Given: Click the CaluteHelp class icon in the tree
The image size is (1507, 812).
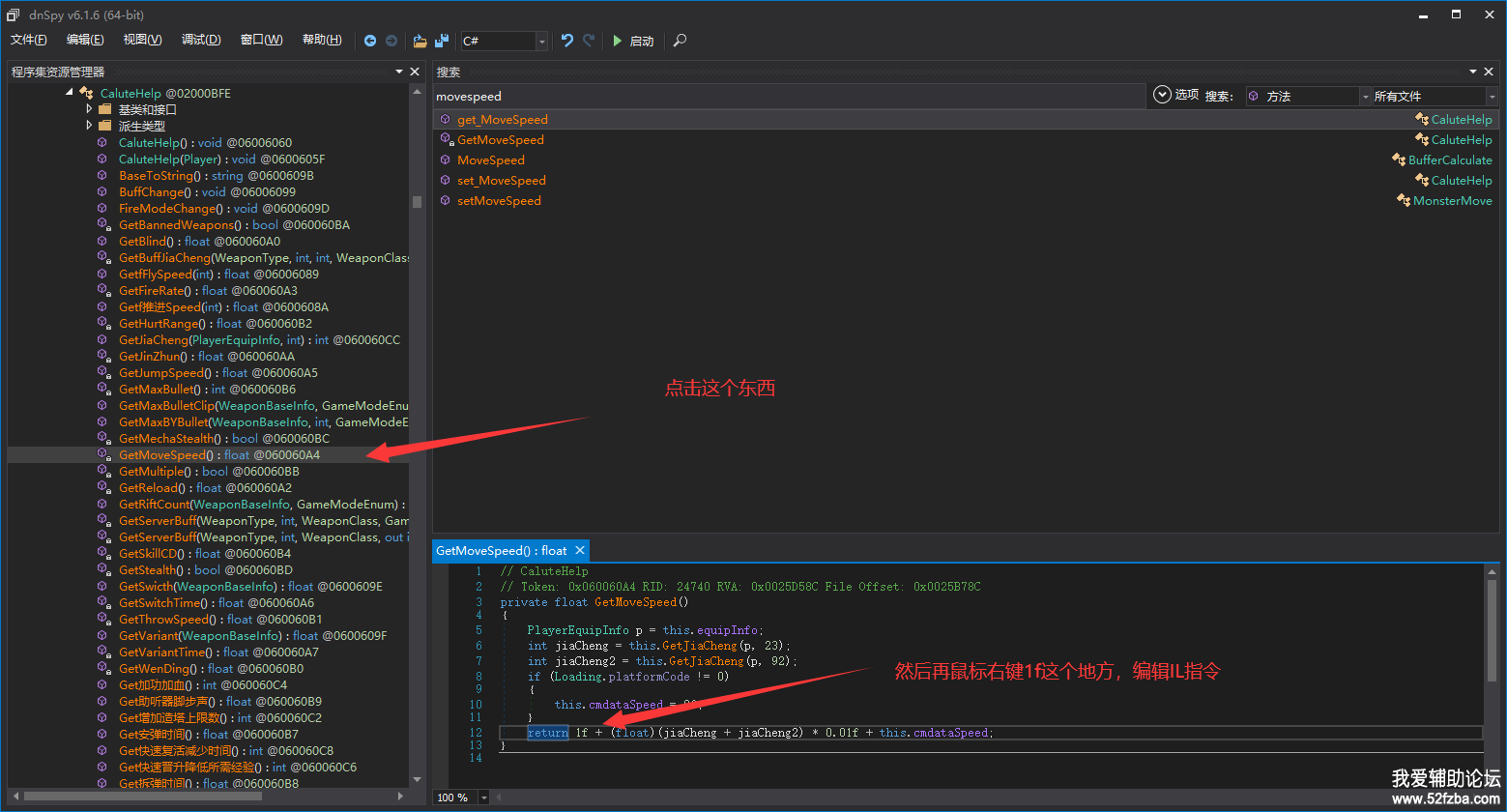Looking at the screenshot, I should point(86,93).
